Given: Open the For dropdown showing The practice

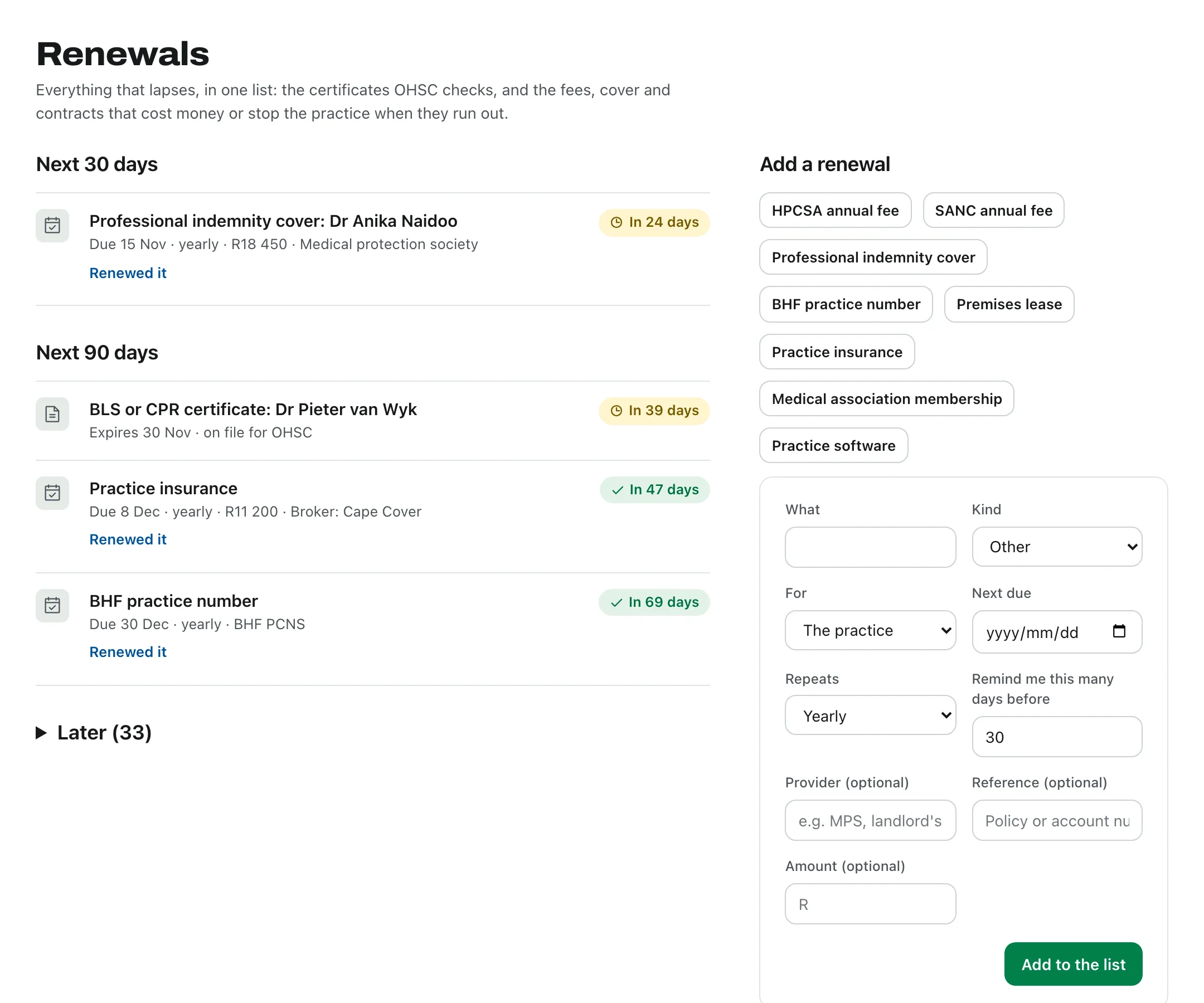Looking at the screenshot, I should point(870,630).
